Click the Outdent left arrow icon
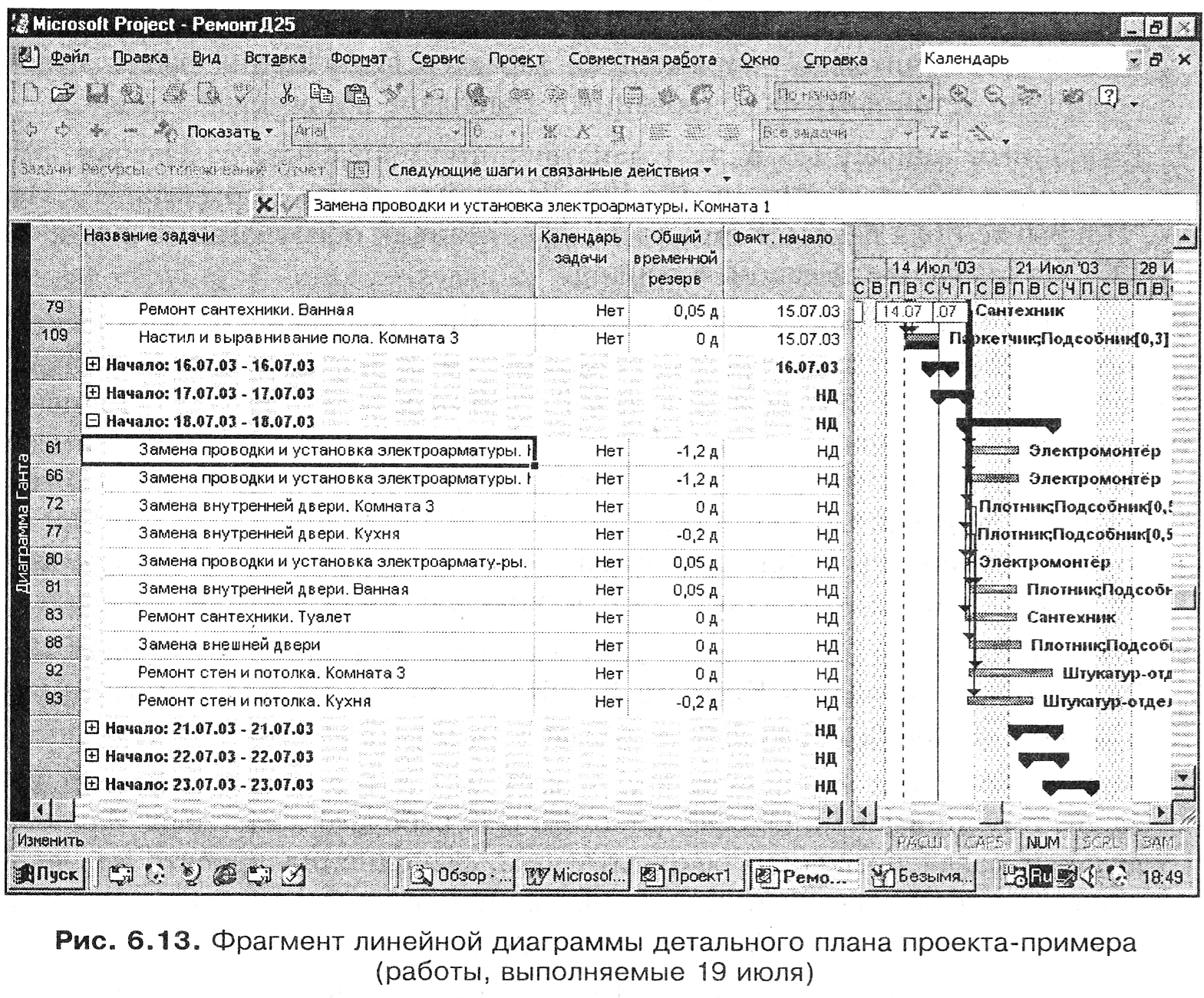The height and width of the screenshot is (998, 1204). (x=31, y=130)
